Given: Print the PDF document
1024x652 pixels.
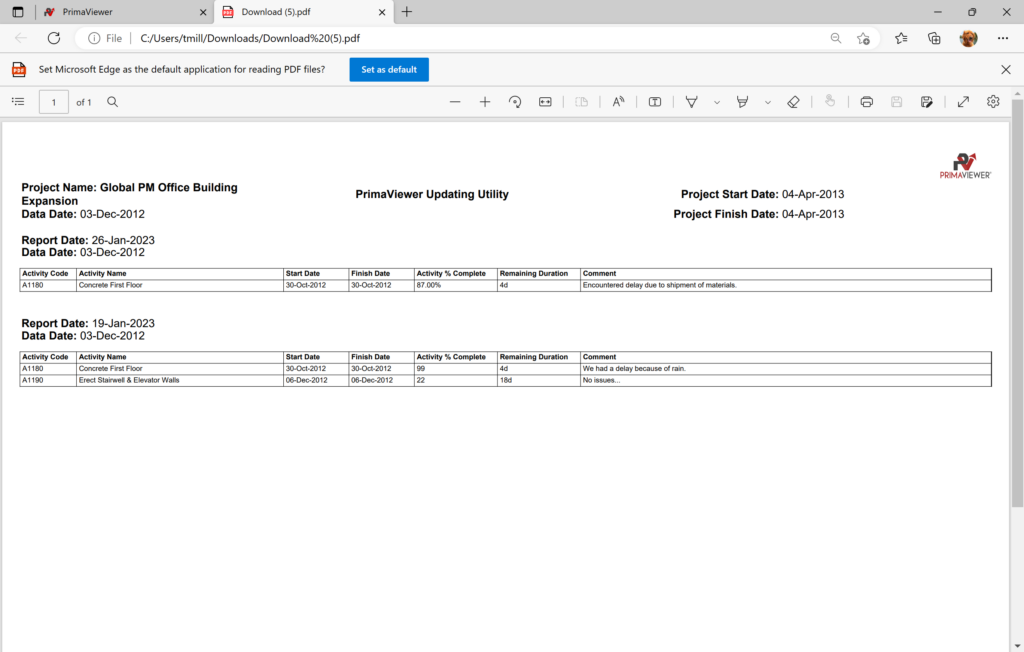Looking at the screenshot, I should pos(867,102).
